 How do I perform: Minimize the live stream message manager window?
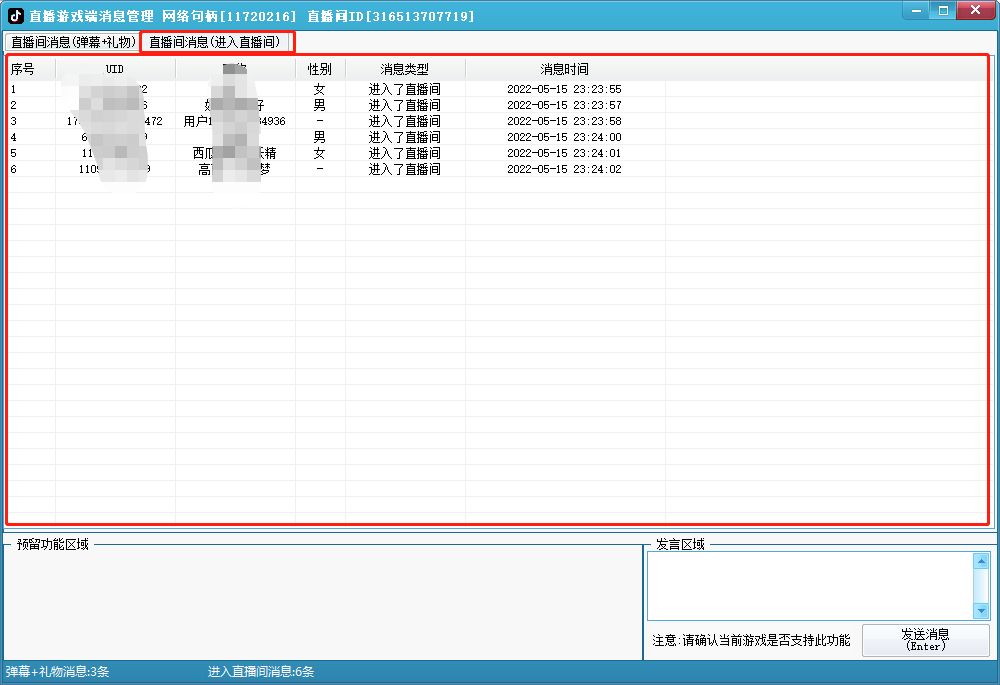917,10
